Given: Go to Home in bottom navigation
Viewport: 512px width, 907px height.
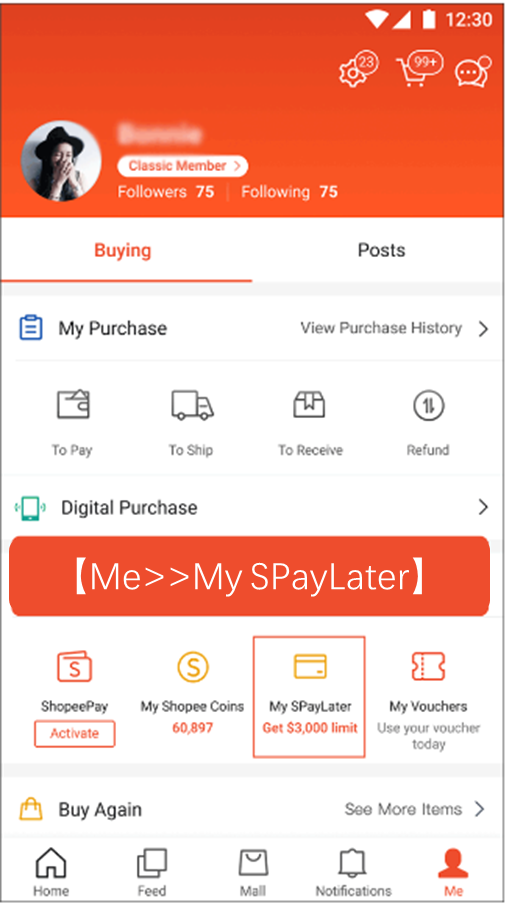Looking at the screenshot, I should (x=51, y=872).
